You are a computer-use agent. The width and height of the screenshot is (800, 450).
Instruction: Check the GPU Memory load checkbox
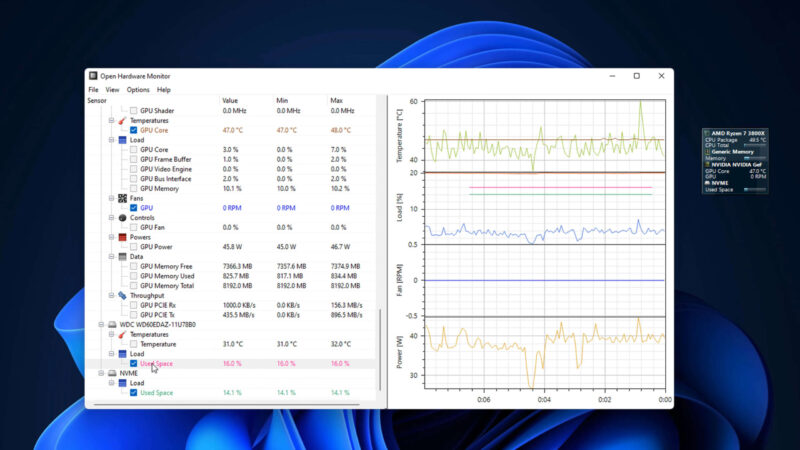coord(134,188)
